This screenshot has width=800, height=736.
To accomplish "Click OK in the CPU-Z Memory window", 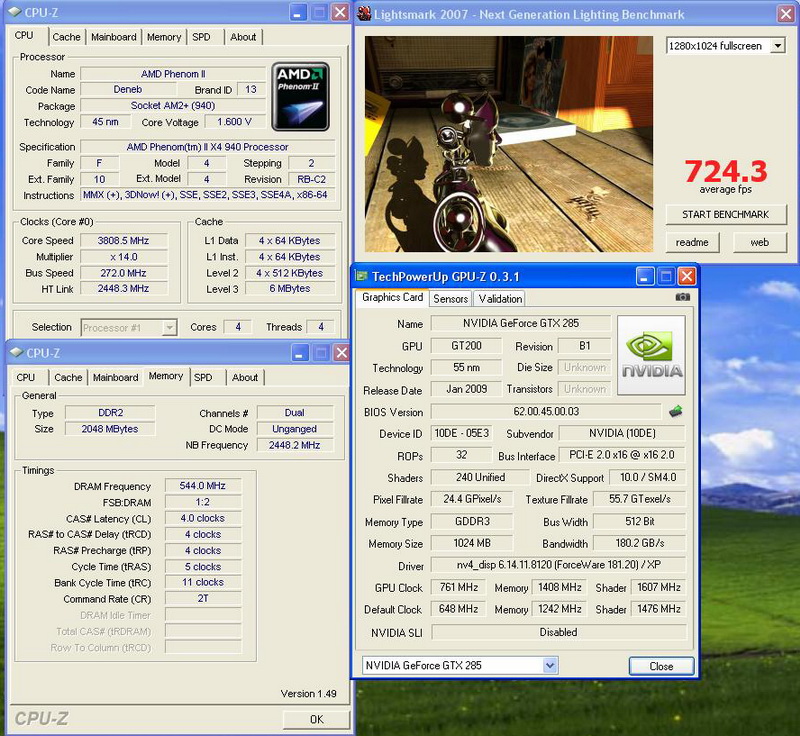I will point(316,719).
